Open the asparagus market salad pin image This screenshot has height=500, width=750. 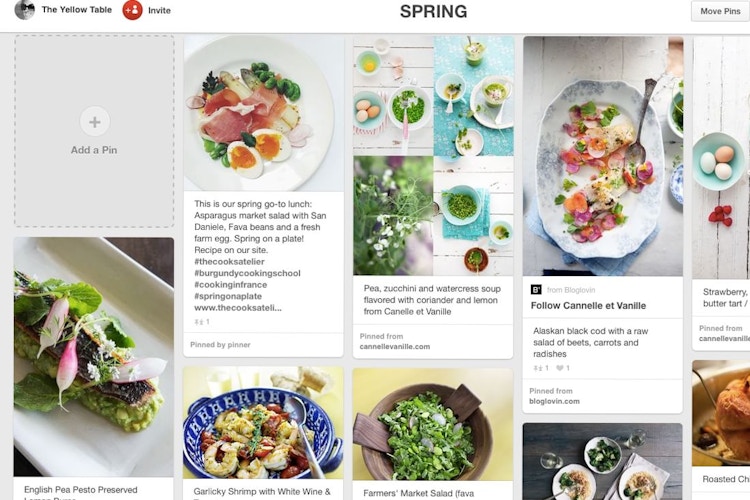point(264,113)
